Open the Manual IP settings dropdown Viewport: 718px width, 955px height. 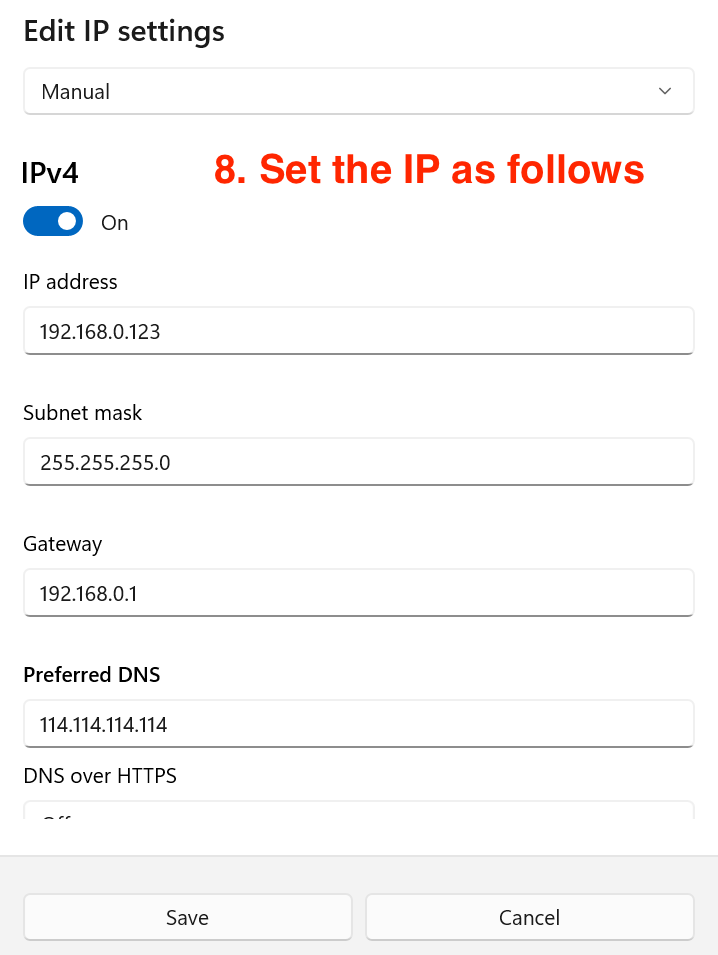[x=358, y=91]
